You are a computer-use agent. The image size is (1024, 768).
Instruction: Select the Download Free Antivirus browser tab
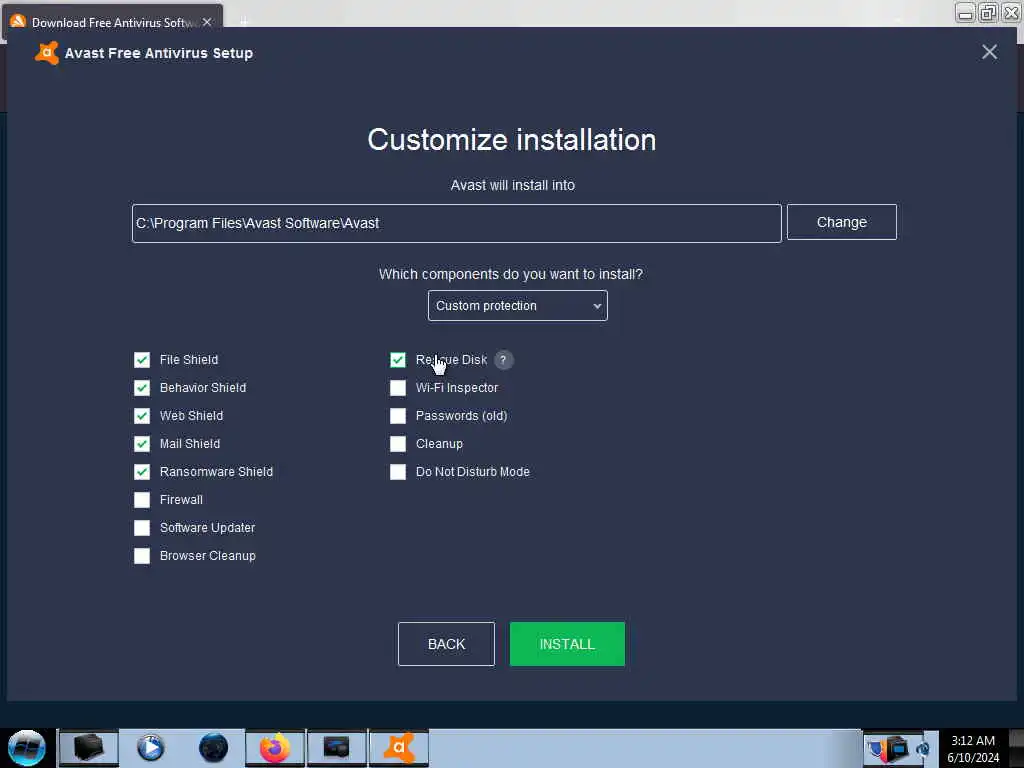pyautogui.click(x=112, y=22)
